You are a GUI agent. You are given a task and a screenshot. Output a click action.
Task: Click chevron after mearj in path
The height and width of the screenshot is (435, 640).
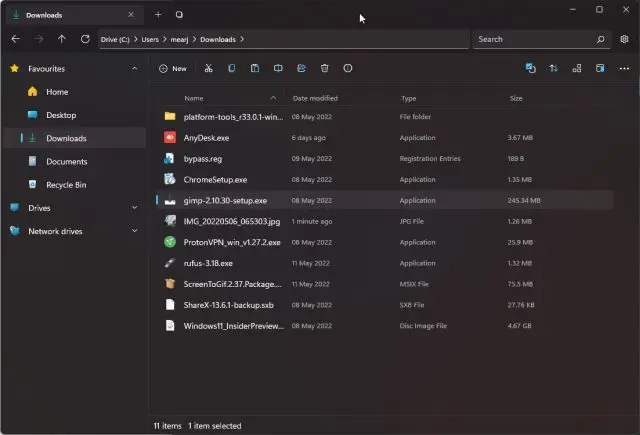pos(194,39)
